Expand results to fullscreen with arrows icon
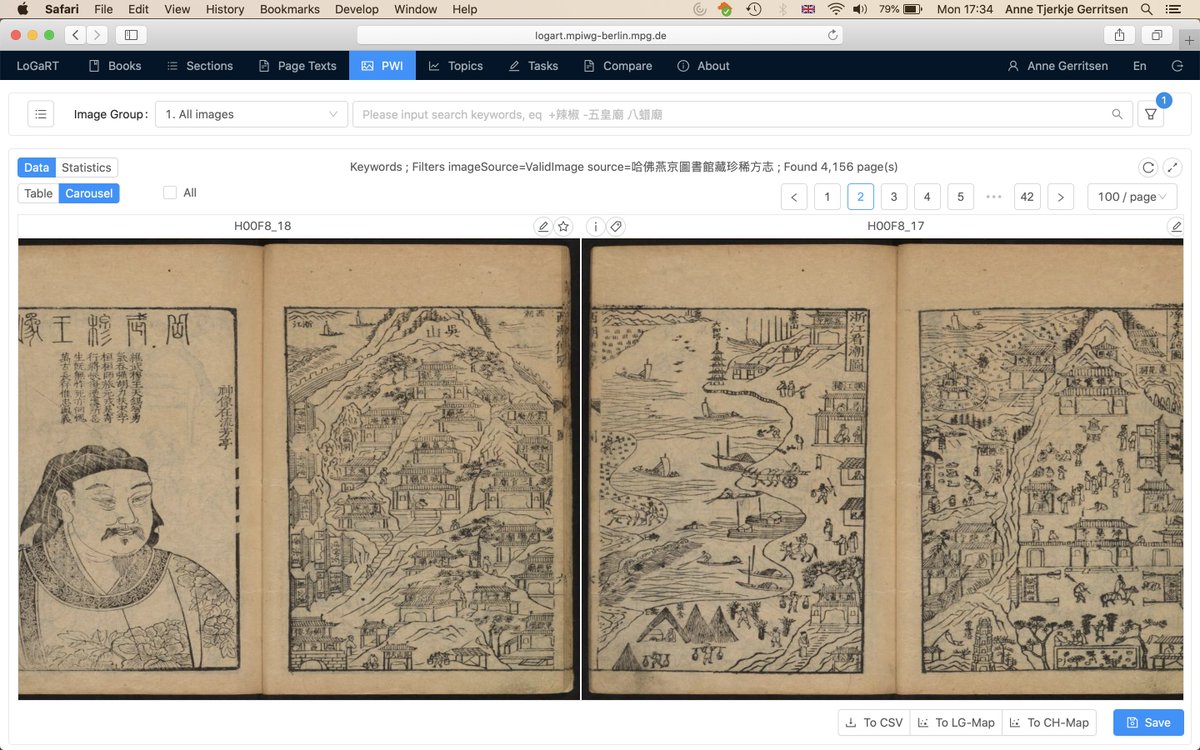This screenshot has height=750, width=1200. (x=1174, y=167)
